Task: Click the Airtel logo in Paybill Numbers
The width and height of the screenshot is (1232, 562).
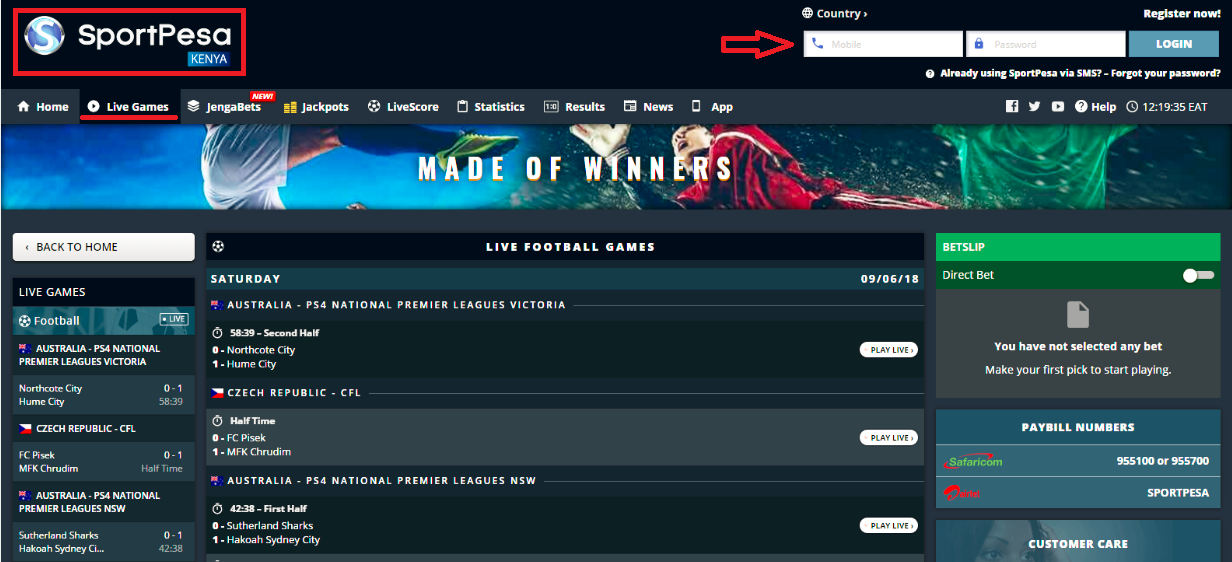Action: click(962, 492)
